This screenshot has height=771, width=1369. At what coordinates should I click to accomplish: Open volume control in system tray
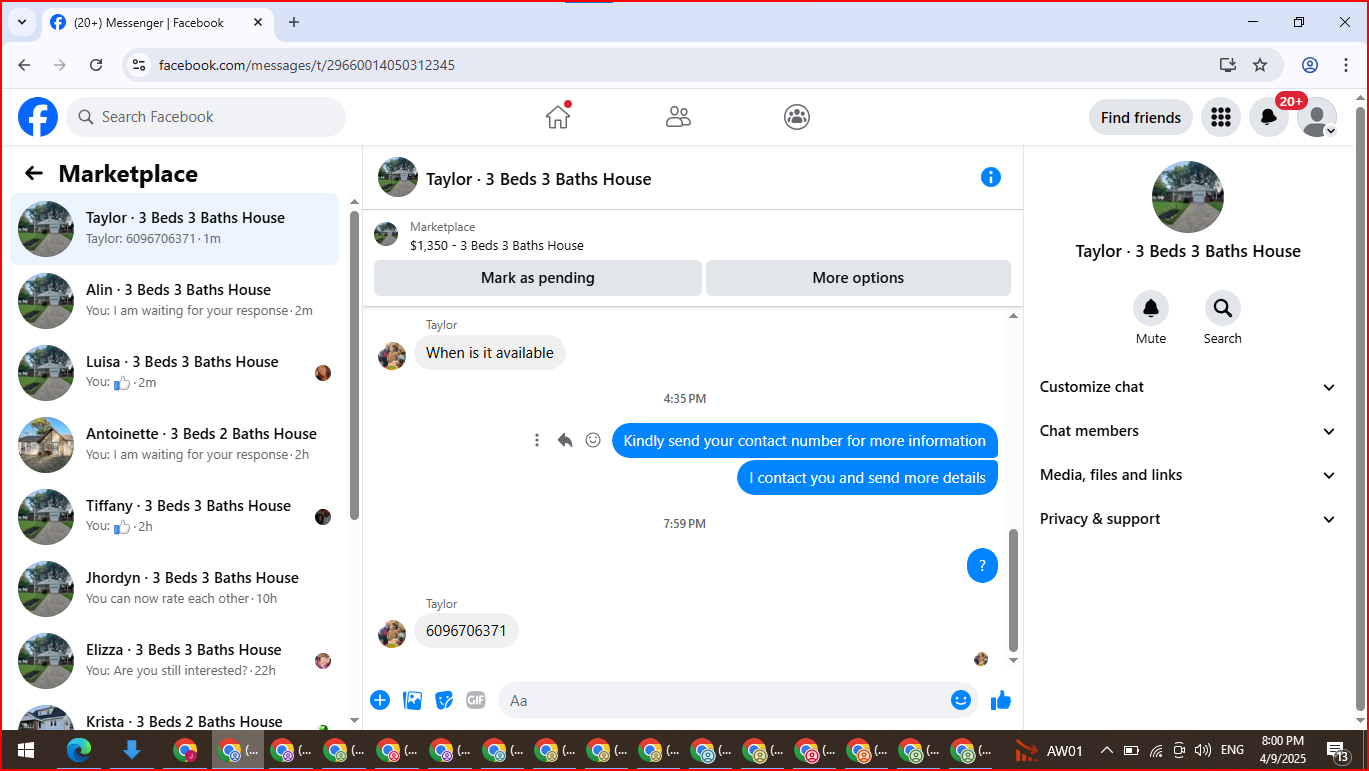click(x=1203, y=750)
